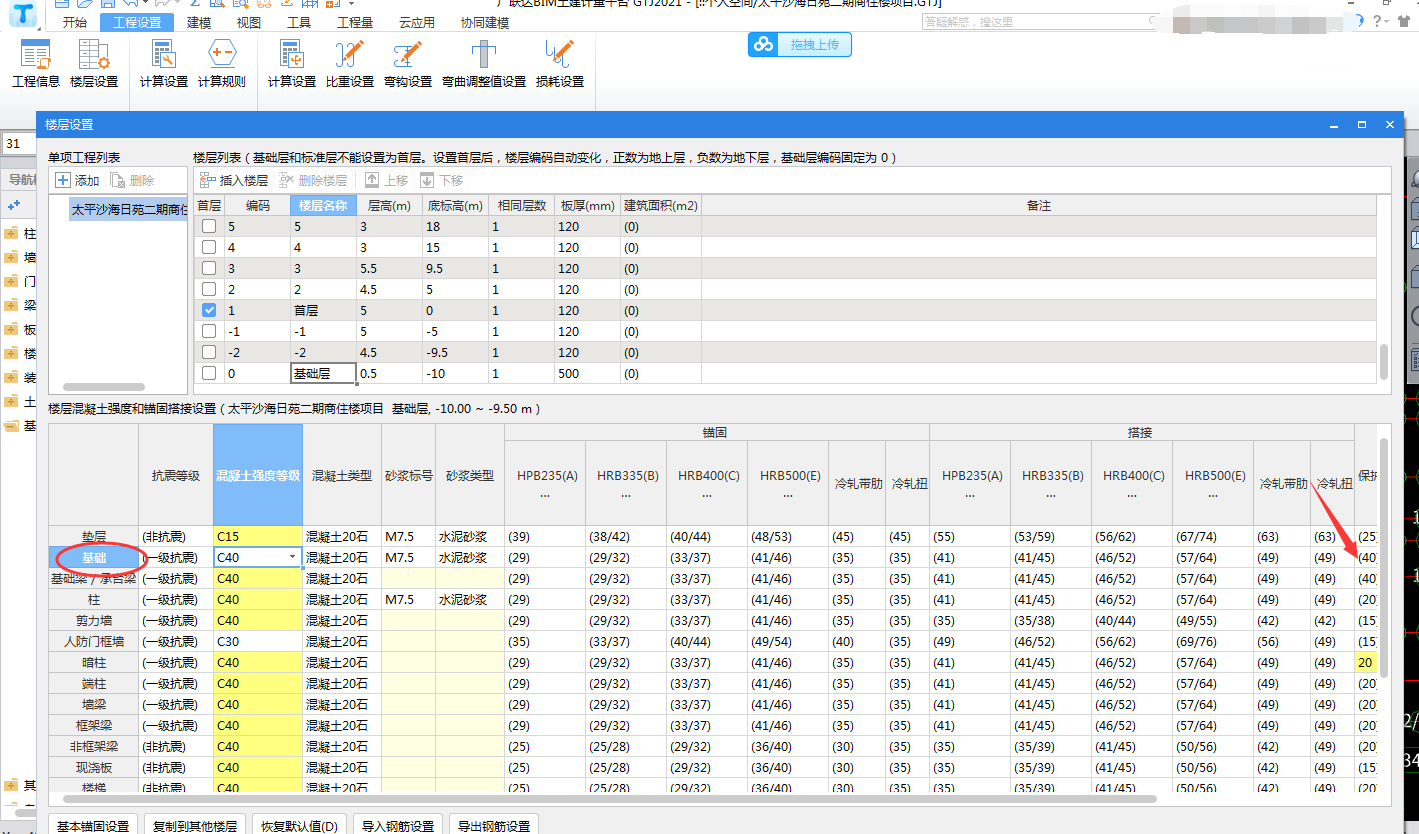Screen dimensions: 1419x834
Task: Click (非抗震) seismic grade for 现浇板
Action: (175, 767)
